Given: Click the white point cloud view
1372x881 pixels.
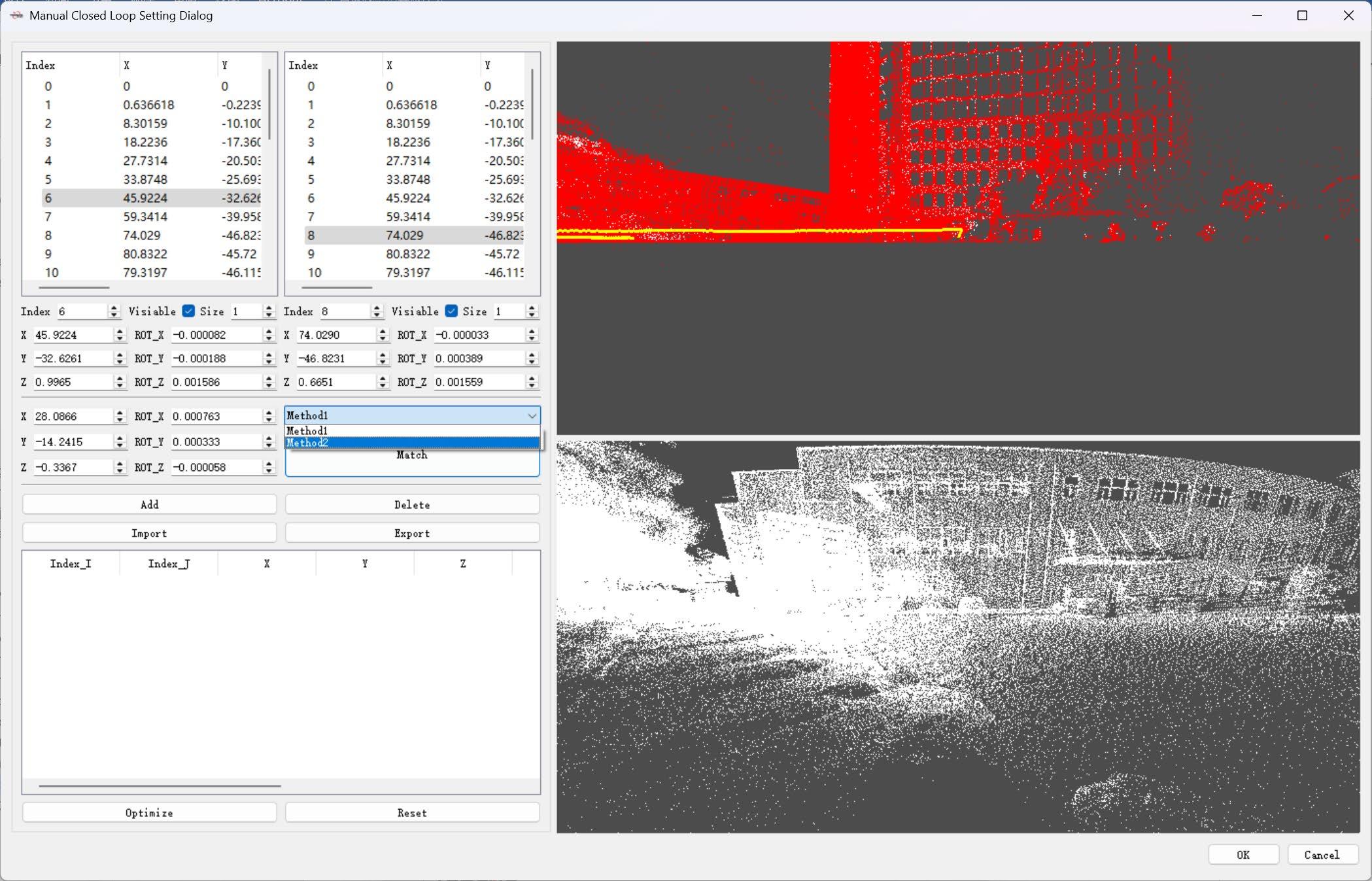Looking at the screenshot, I should [958, 636].
